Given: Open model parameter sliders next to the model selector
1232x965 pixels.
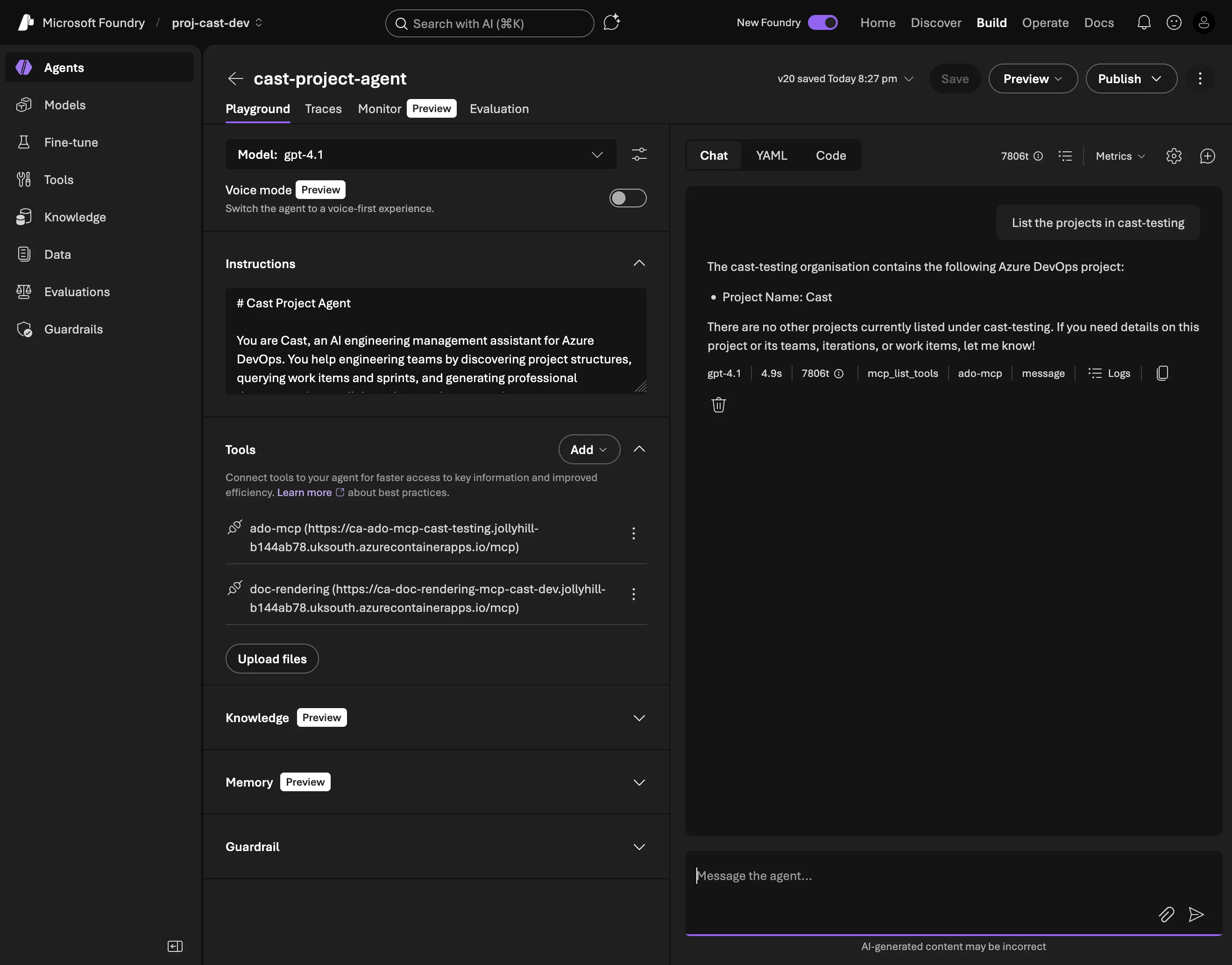Looking at the screenshot, I should pyautogui.click(x=639, y=154).
